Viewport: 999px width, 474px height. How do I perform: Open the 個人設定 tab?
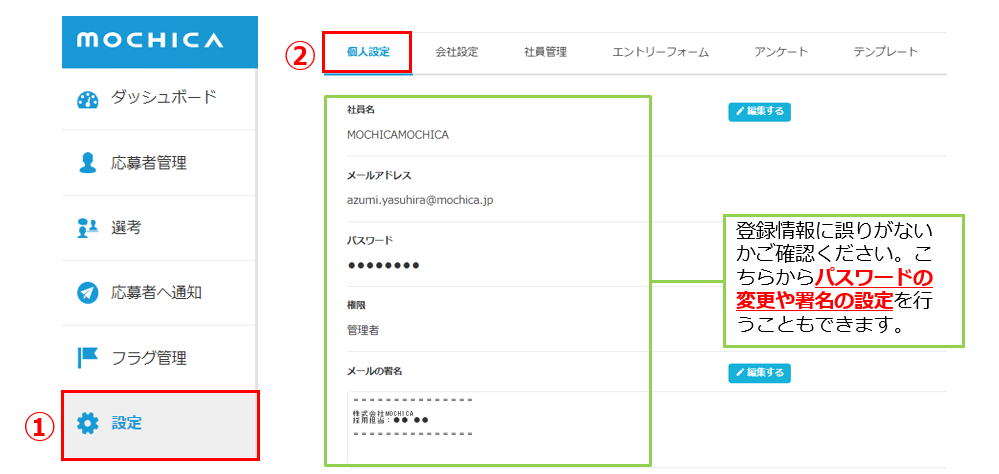[x=368, y=51]
